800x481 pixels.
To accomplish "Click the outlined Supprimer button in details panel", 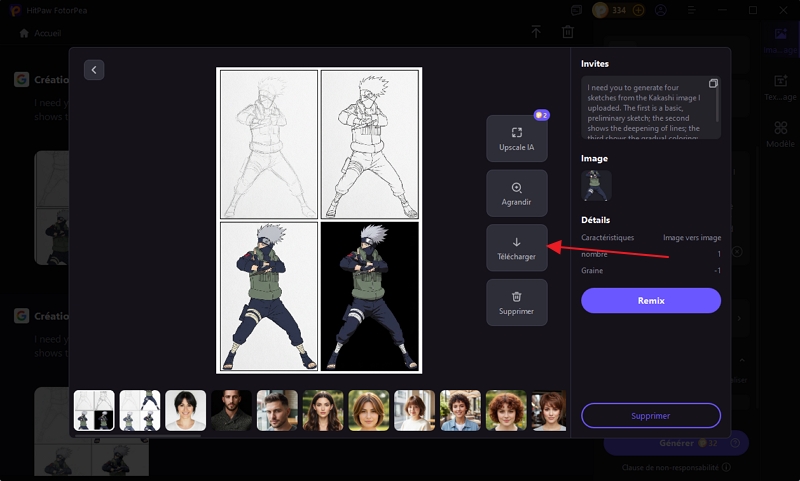I will pos(651,416).
